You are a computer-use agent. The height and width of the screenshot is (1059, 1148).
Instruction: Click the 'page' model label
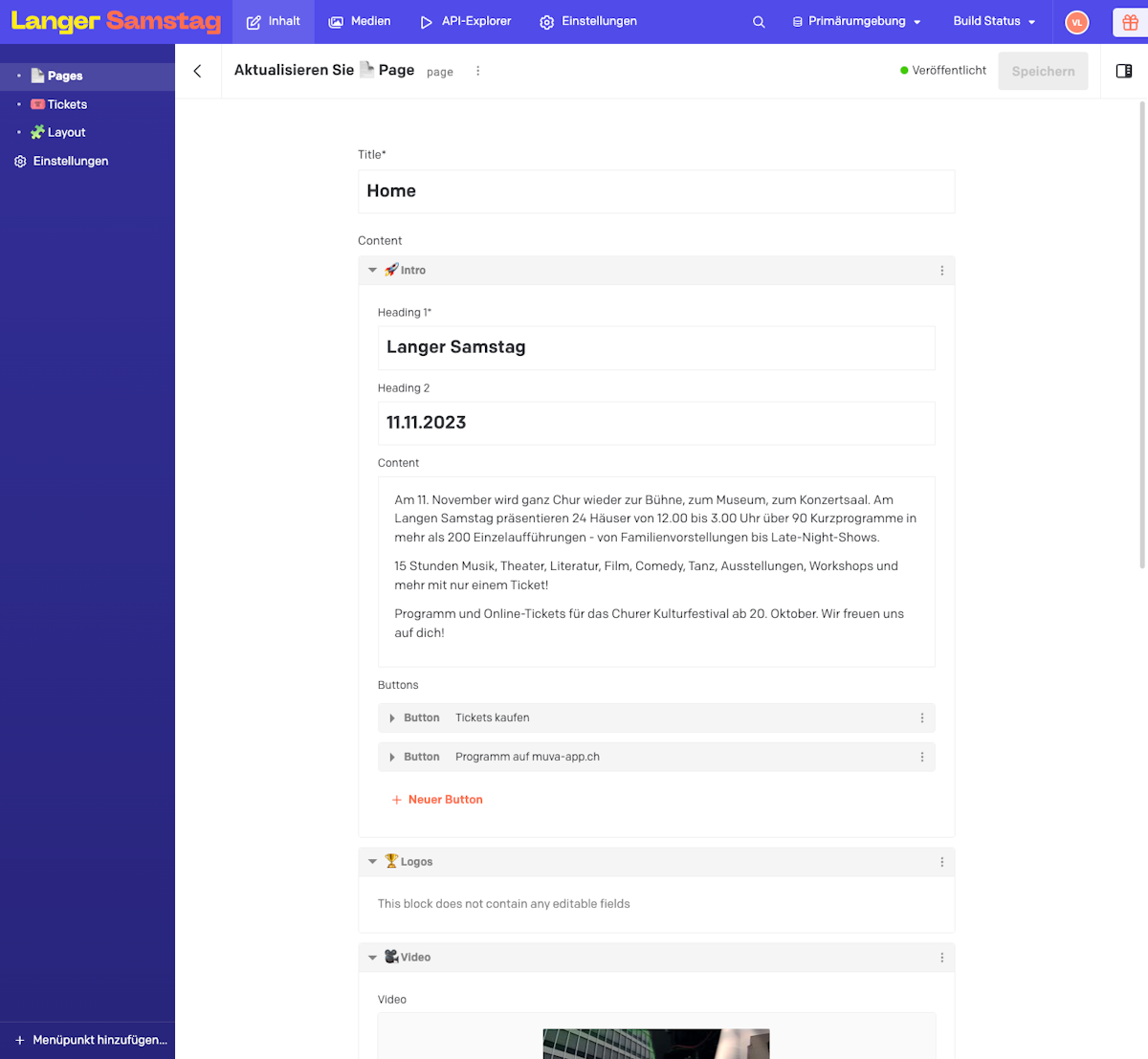coord(440,72)
